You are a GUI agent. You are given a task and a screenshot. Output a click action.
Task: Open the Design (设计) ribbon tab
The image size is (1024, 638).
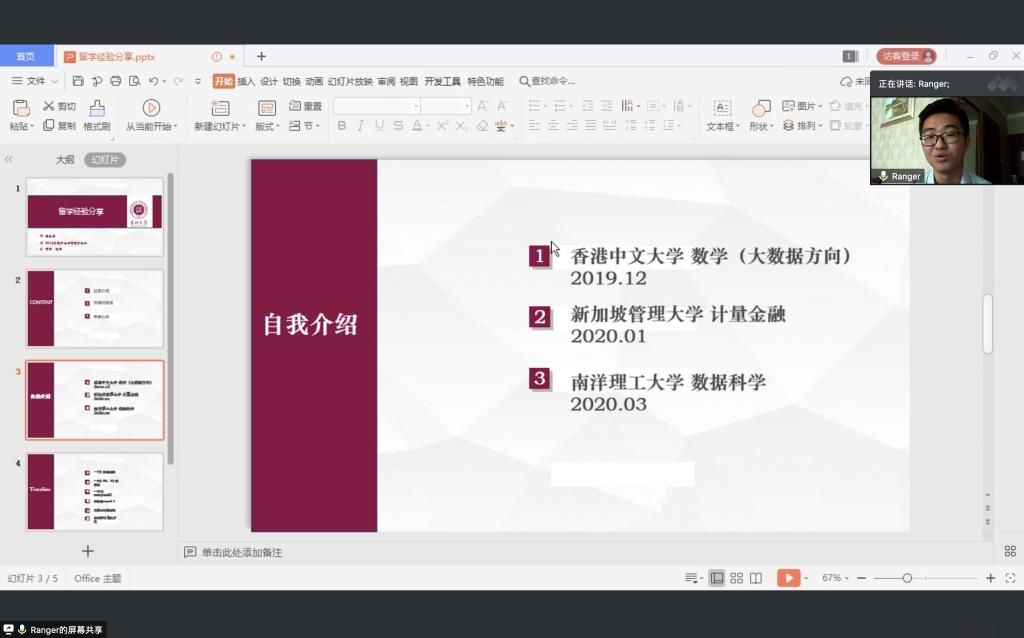[269, 81]
